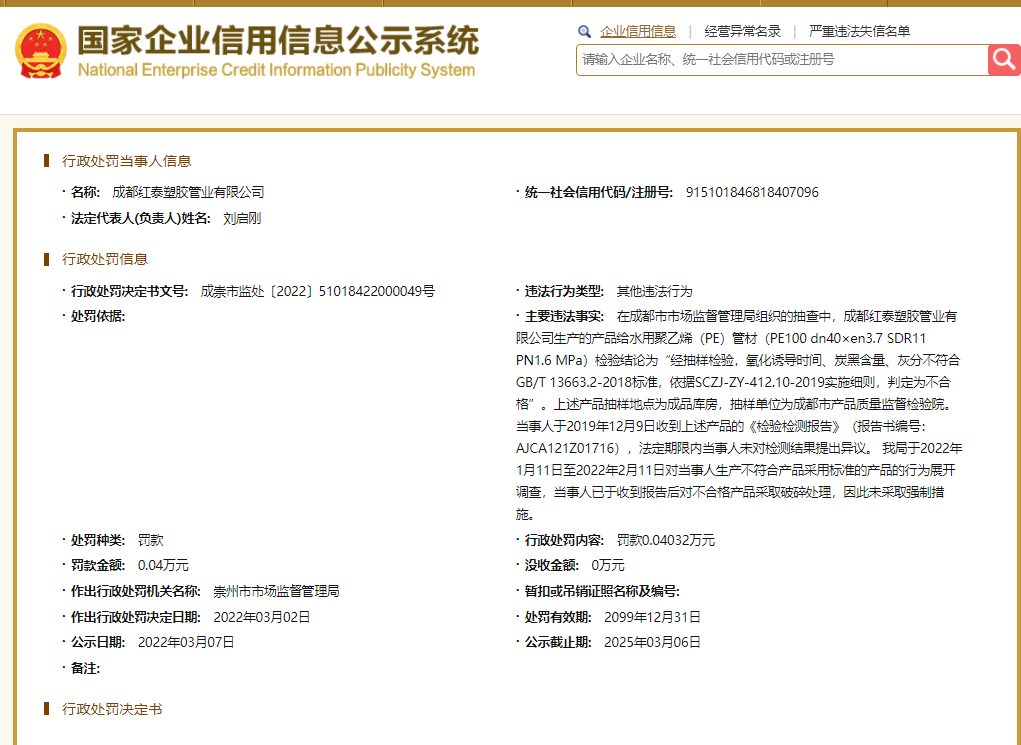
Task: Click the 暂扣或吊销证照名称及编号 label
Action: click(602, 591)
